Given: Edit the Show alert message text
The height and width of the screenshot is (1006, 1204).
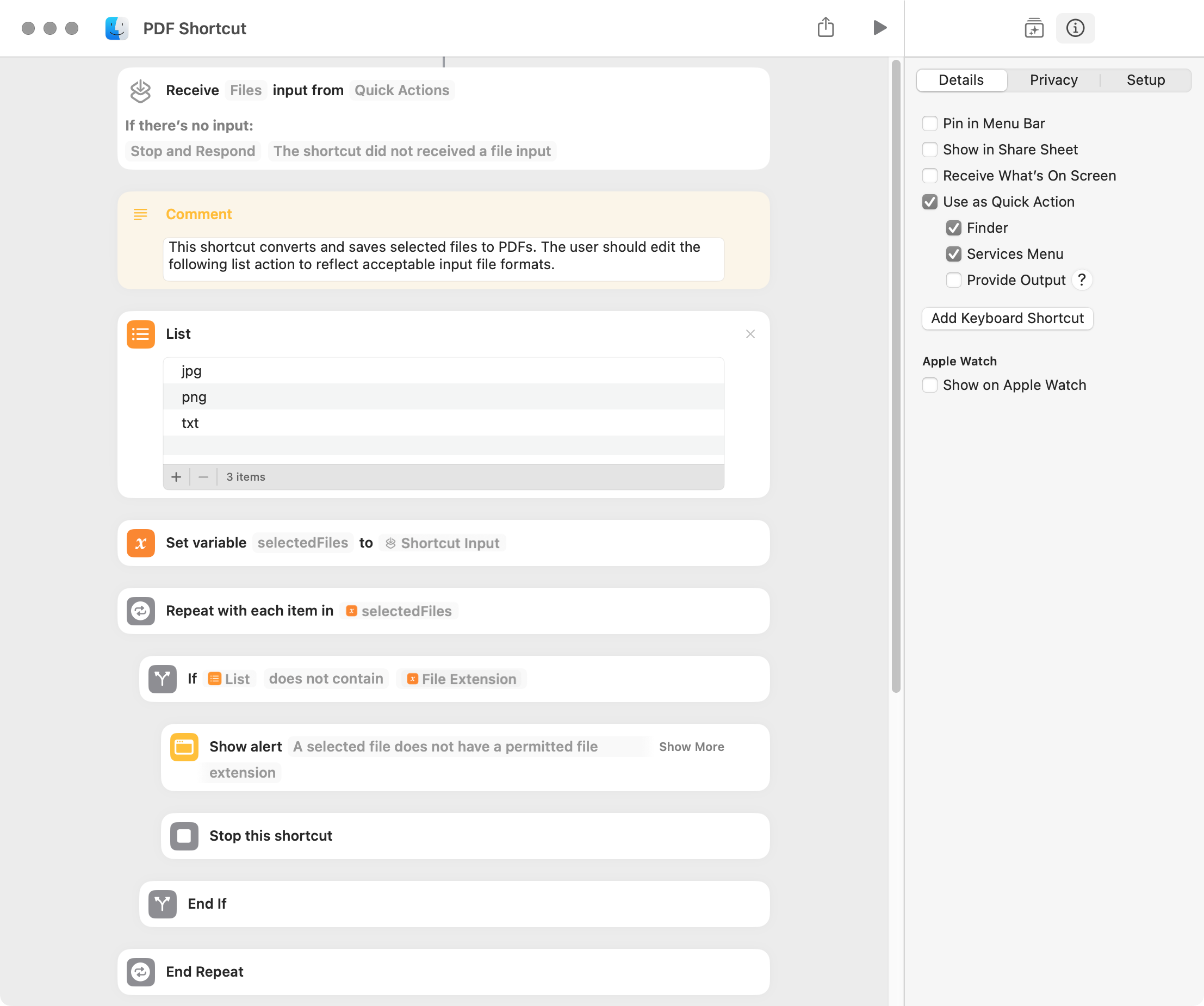Looking at the screenshot, I should [445, 746].
